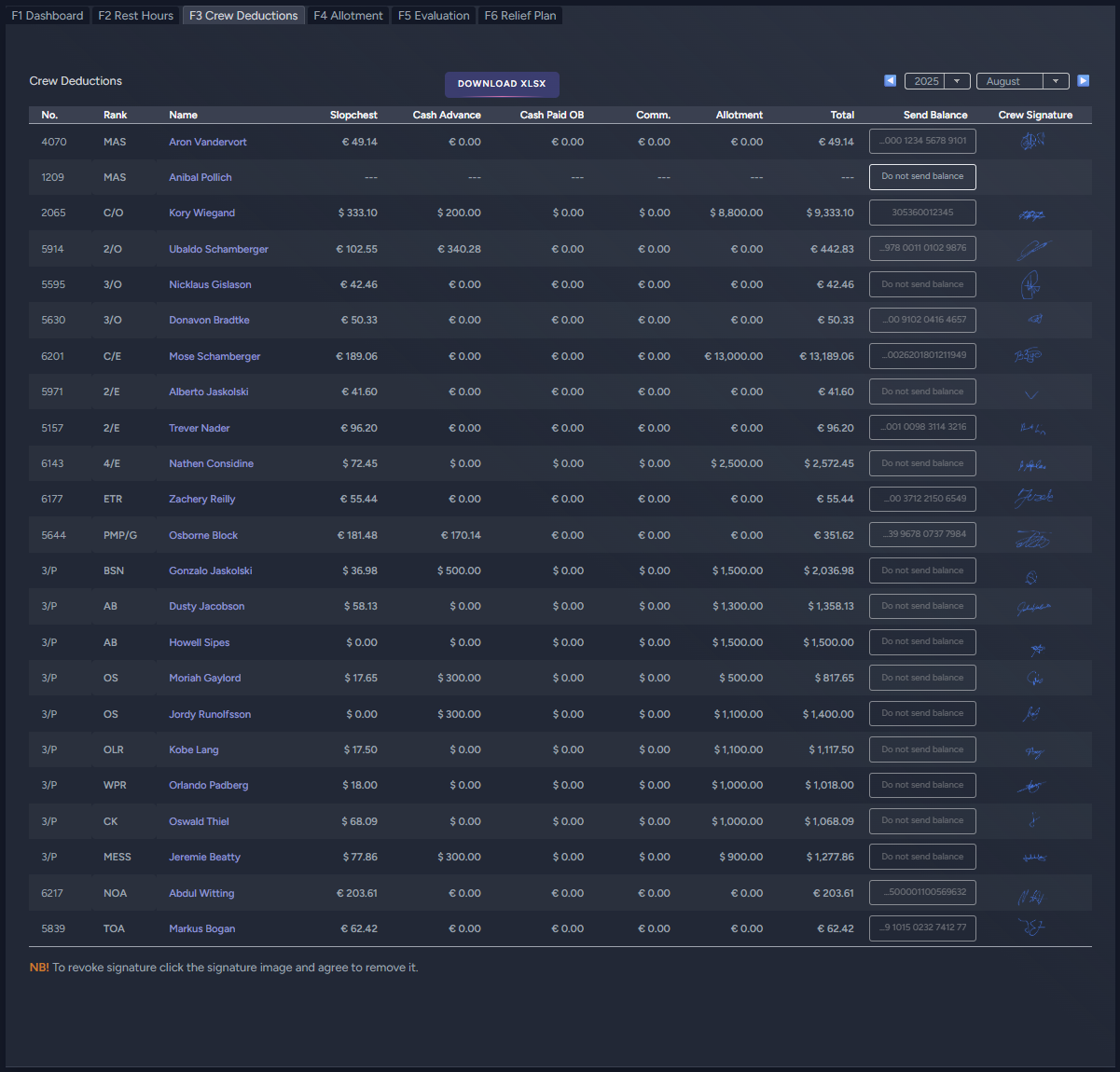Revoke Aron Vandervort's signature image
The width and height of the screenshot is (1120, 1072).
[x=1031, y=142]
